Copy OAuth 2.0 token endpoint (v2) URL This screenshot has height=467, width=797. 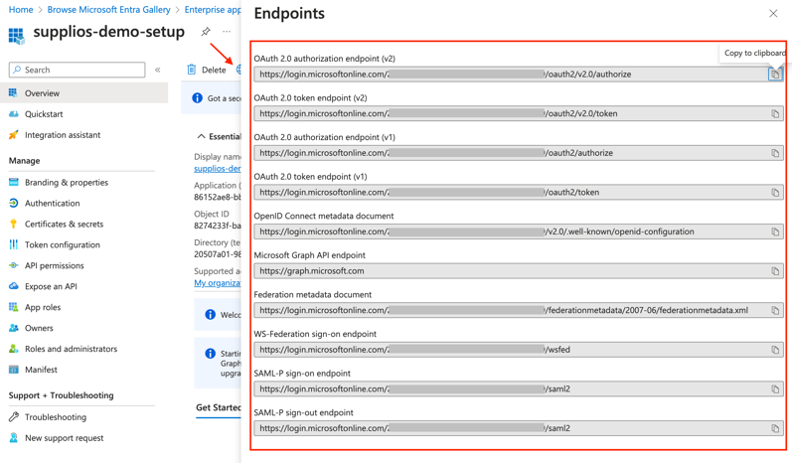pyautogui.click(x=775, y=114)
